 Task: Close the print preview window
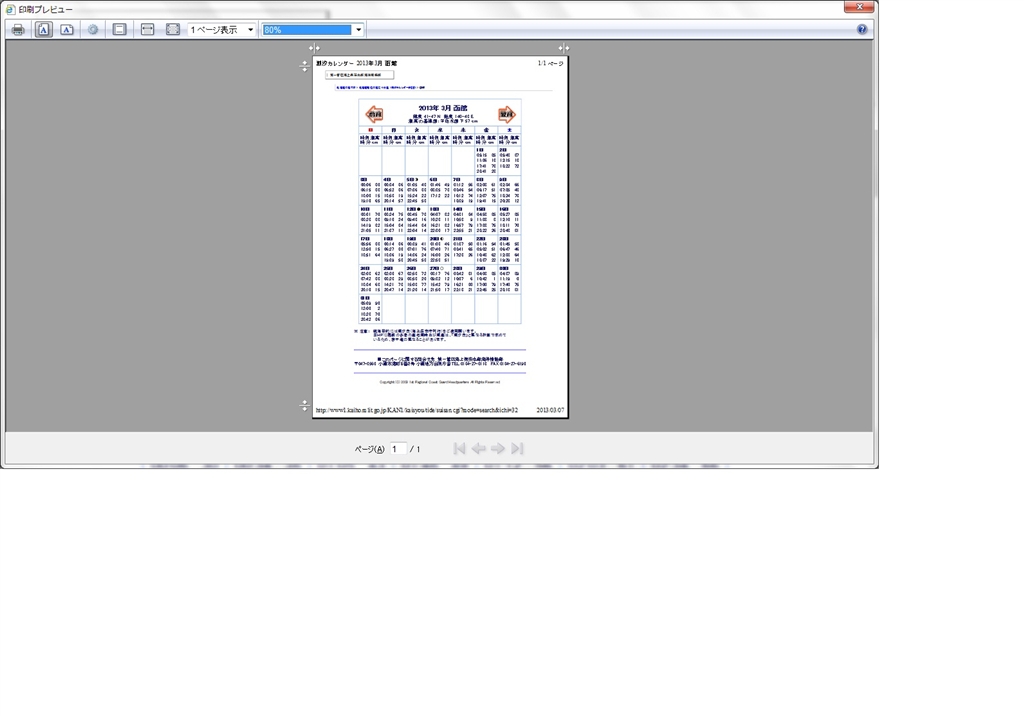click(x=859, y=7)
